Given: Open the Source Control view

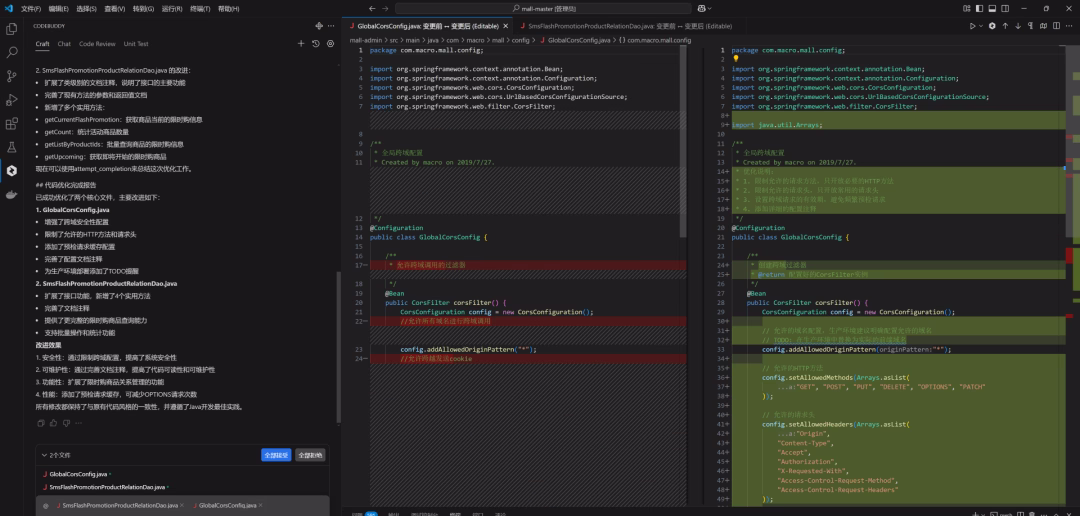Looking at the screenshot, I should tap(12, 76).
